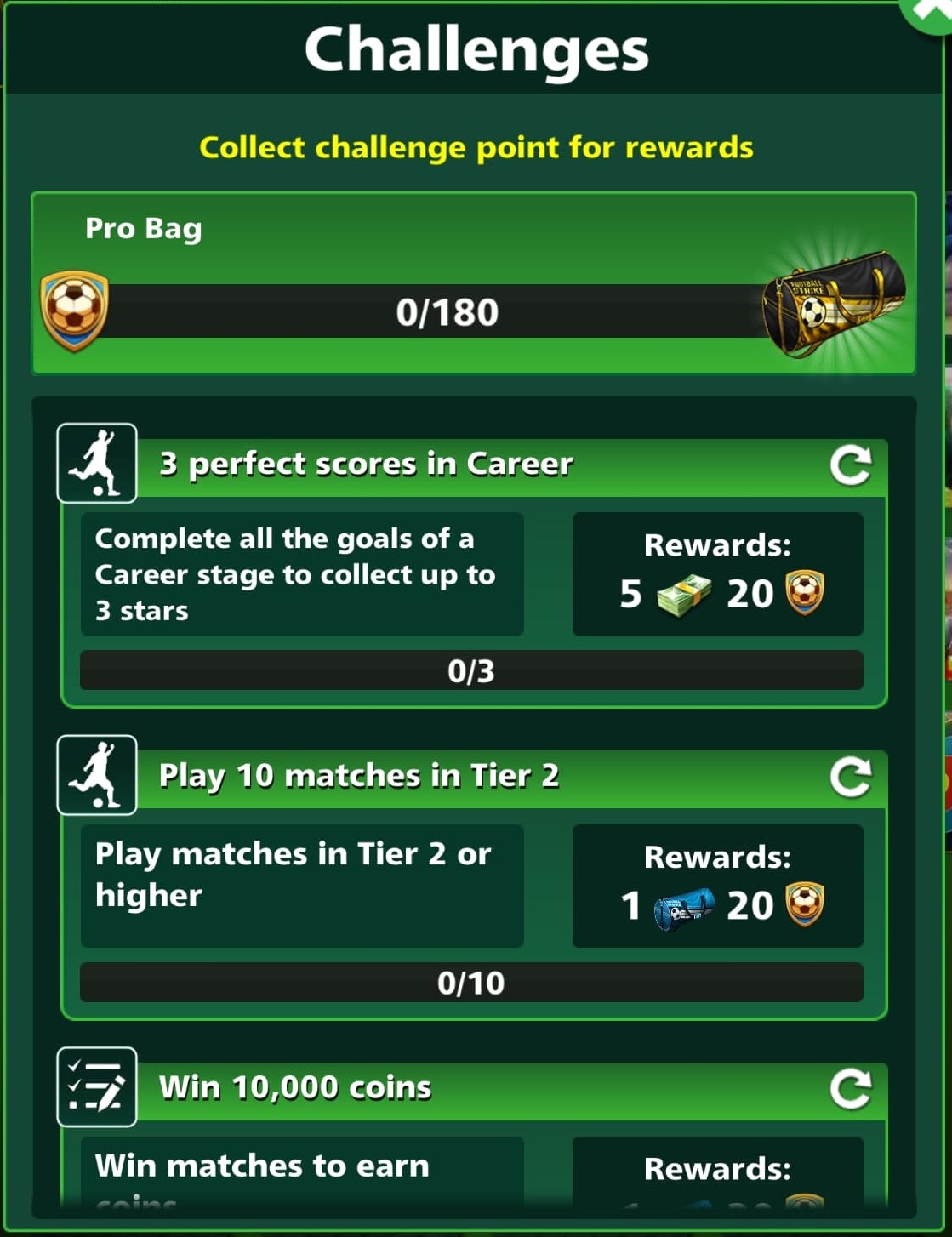
Task: Refresh the Win 10,000 coins challenge
Action: coord(851,1090)
